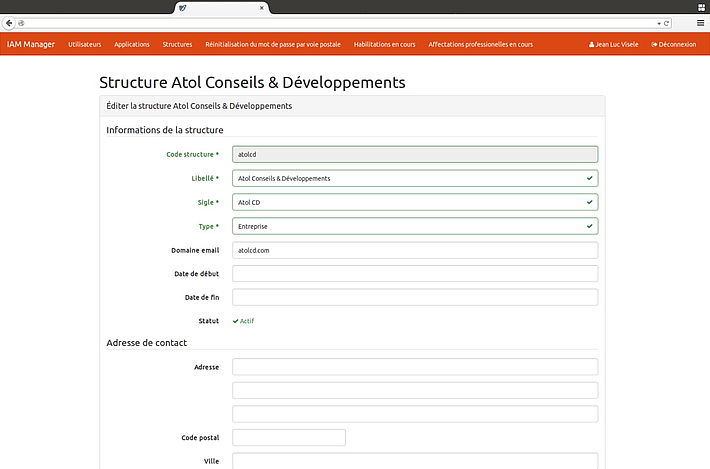Edit the Domaine email field
This screenshot has width=710, height=469.
click(x=415, y=250)
